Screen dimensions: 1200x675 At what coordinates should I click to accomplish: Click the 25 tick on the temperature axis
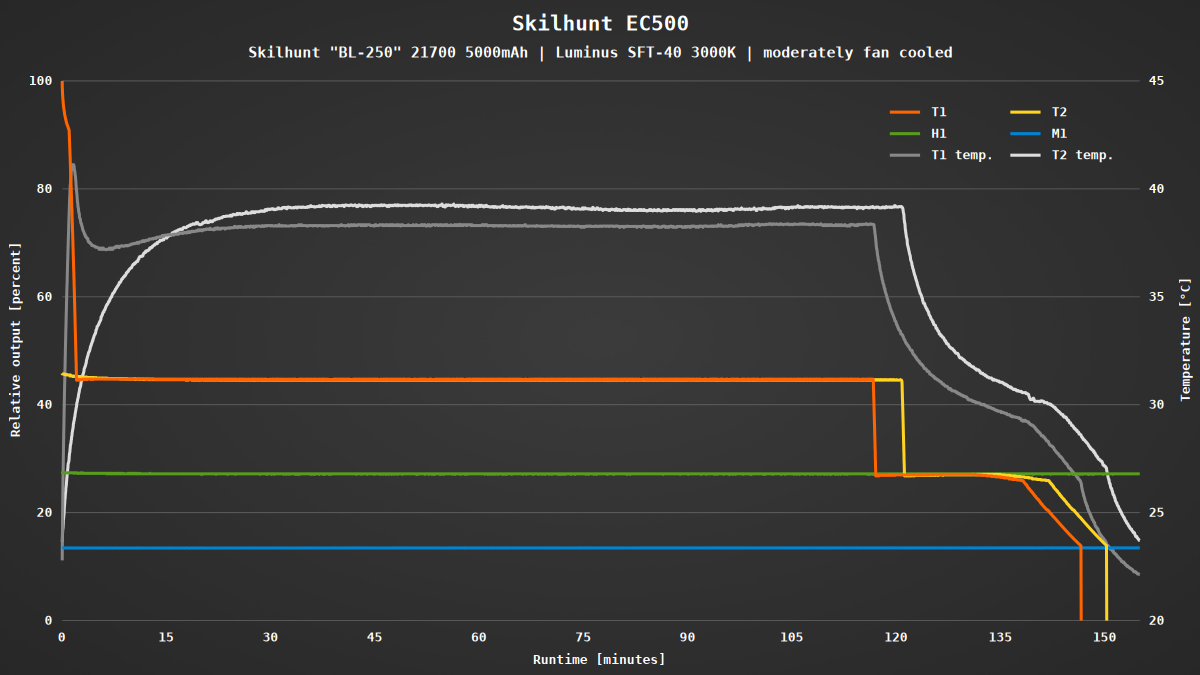[x=1156, y=512]
